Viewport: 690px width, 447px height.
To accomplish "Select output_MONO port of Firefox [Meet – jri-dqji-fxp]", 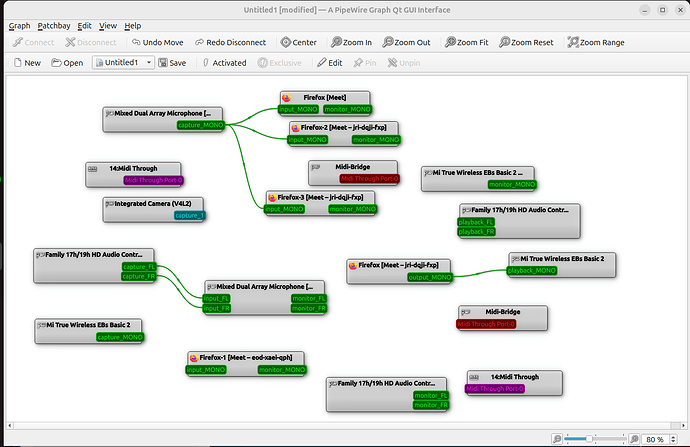I will click(430, 277).
